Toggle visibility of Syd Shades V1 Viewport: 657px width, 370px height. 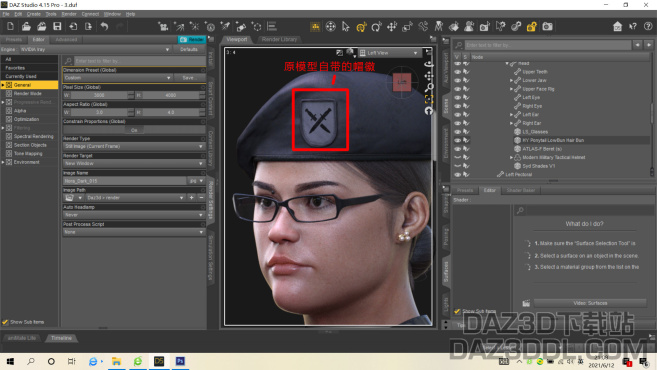(457, 166)
